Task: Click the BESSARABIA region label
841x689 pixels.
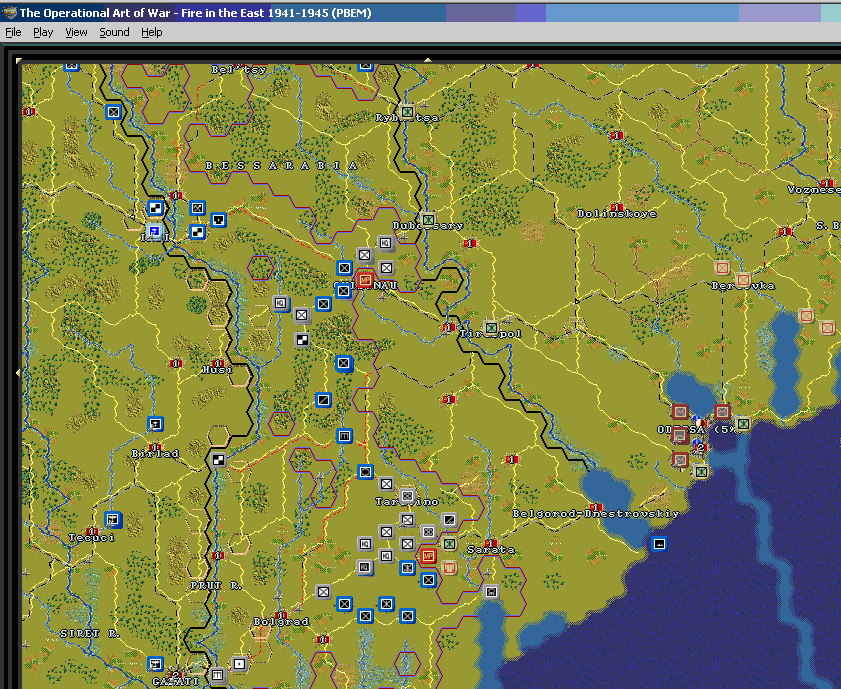Action: [x=281, y=166]
